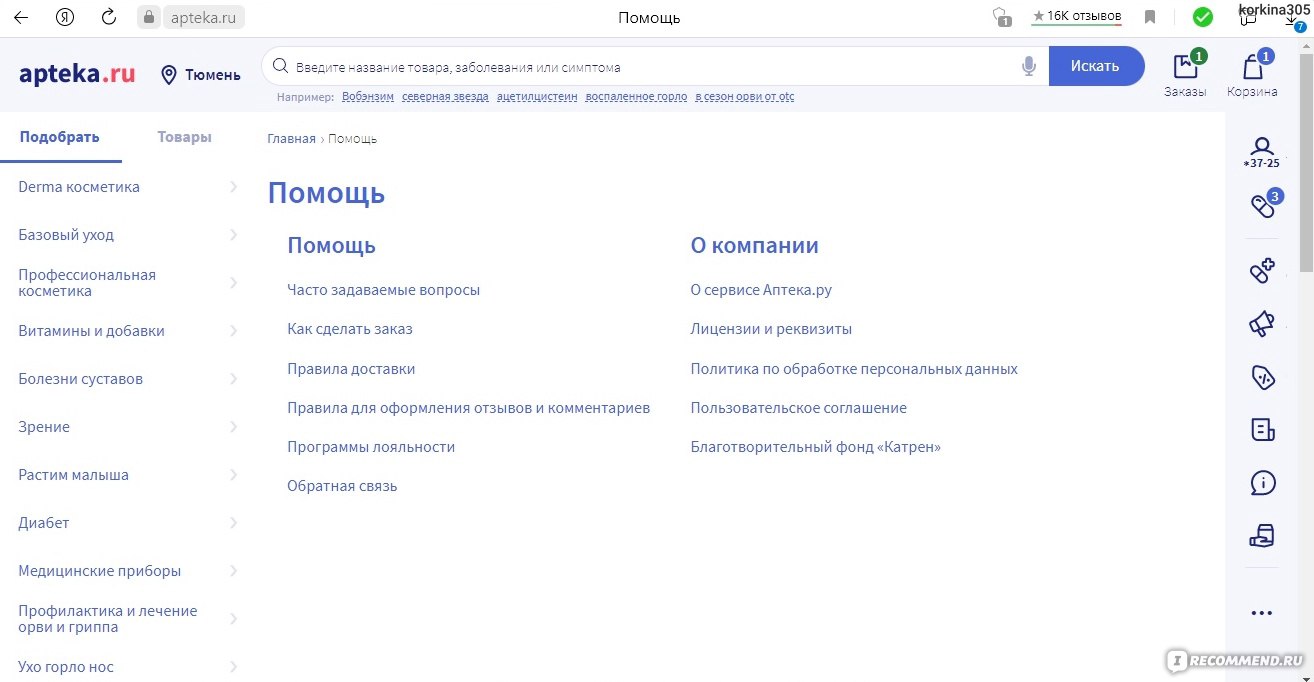Open the info circle icon
This screenshot has width=1314, height=682.
point(1263,483)
